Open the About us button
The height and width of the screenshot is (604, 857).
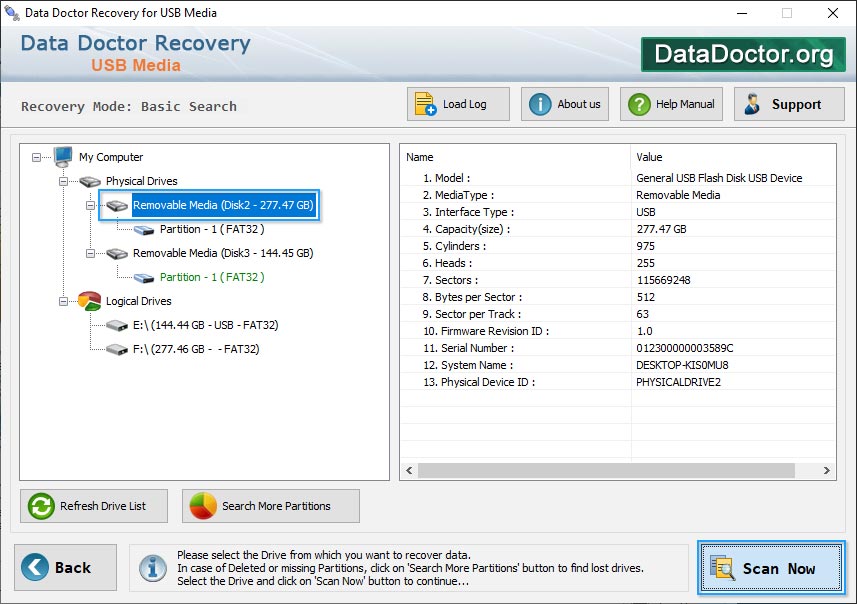(x=565, y=104)
